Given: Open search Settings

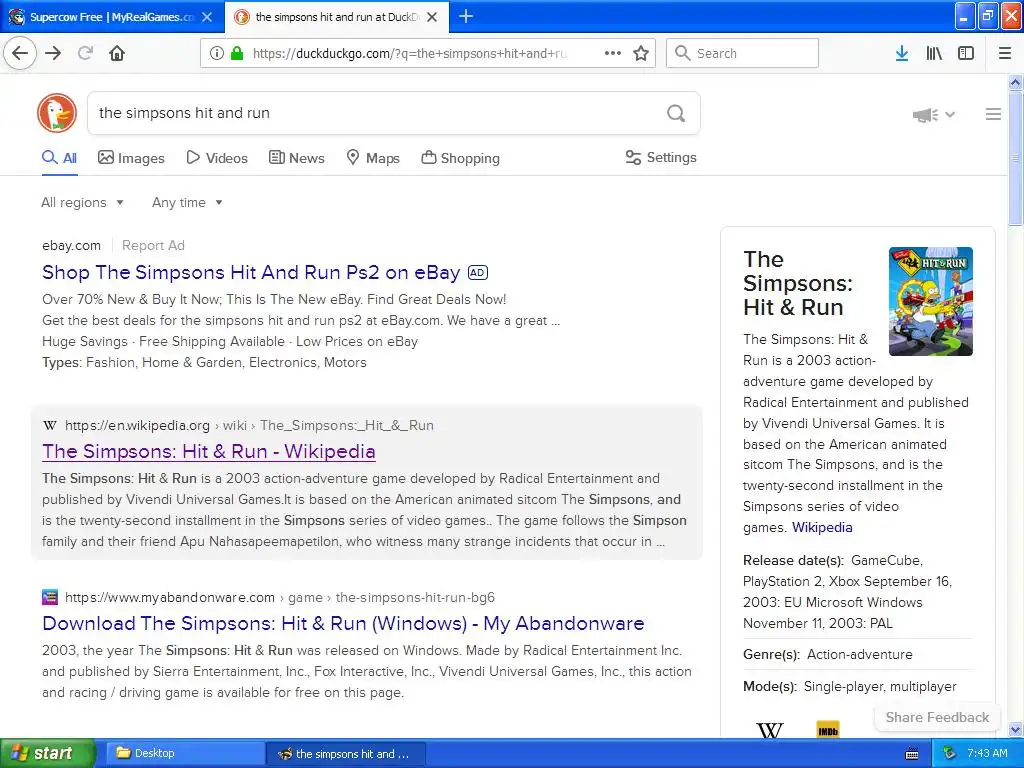Looking at the screenshot, I should pyautogui.click(x=661, y=157).
